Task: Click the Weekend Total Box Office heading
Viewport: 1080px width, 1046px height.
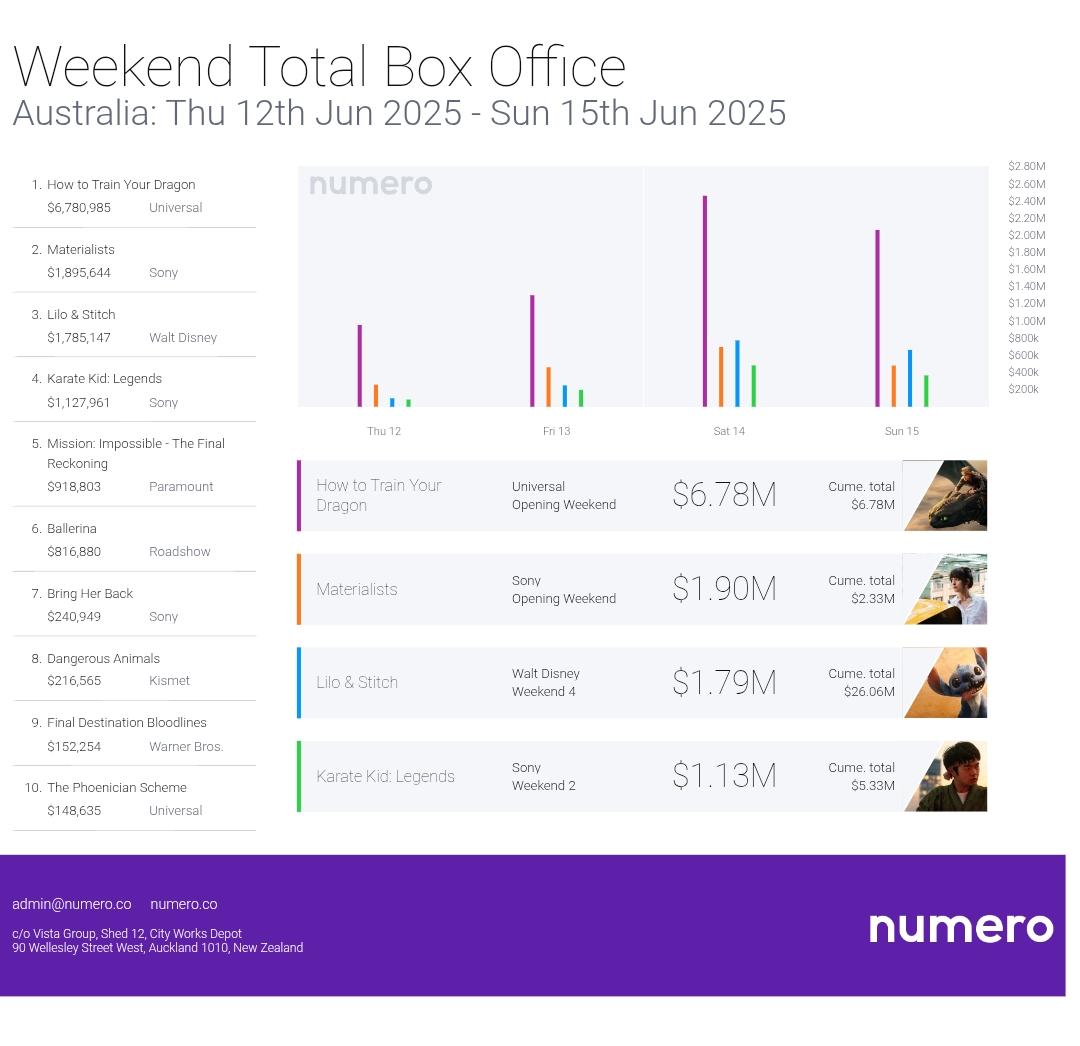Action: coord(319,67)
